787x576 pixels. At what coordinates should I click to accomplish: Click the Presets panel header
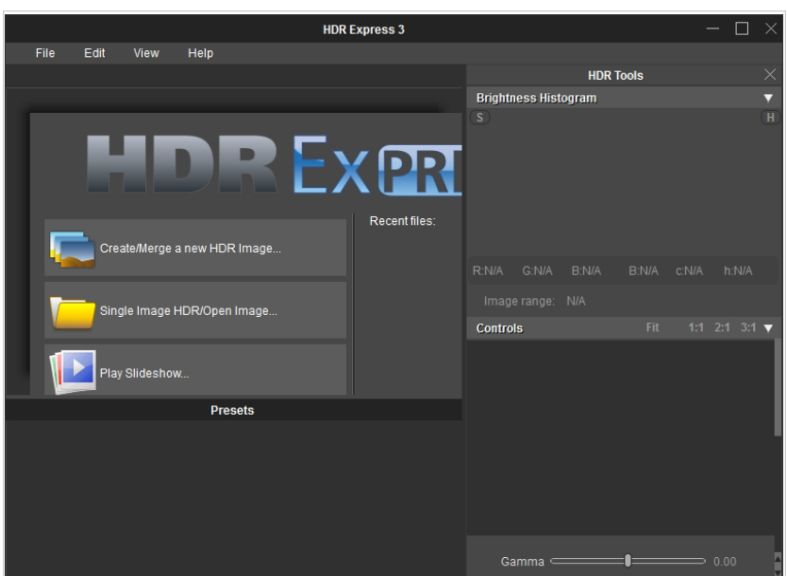(233, 410)
